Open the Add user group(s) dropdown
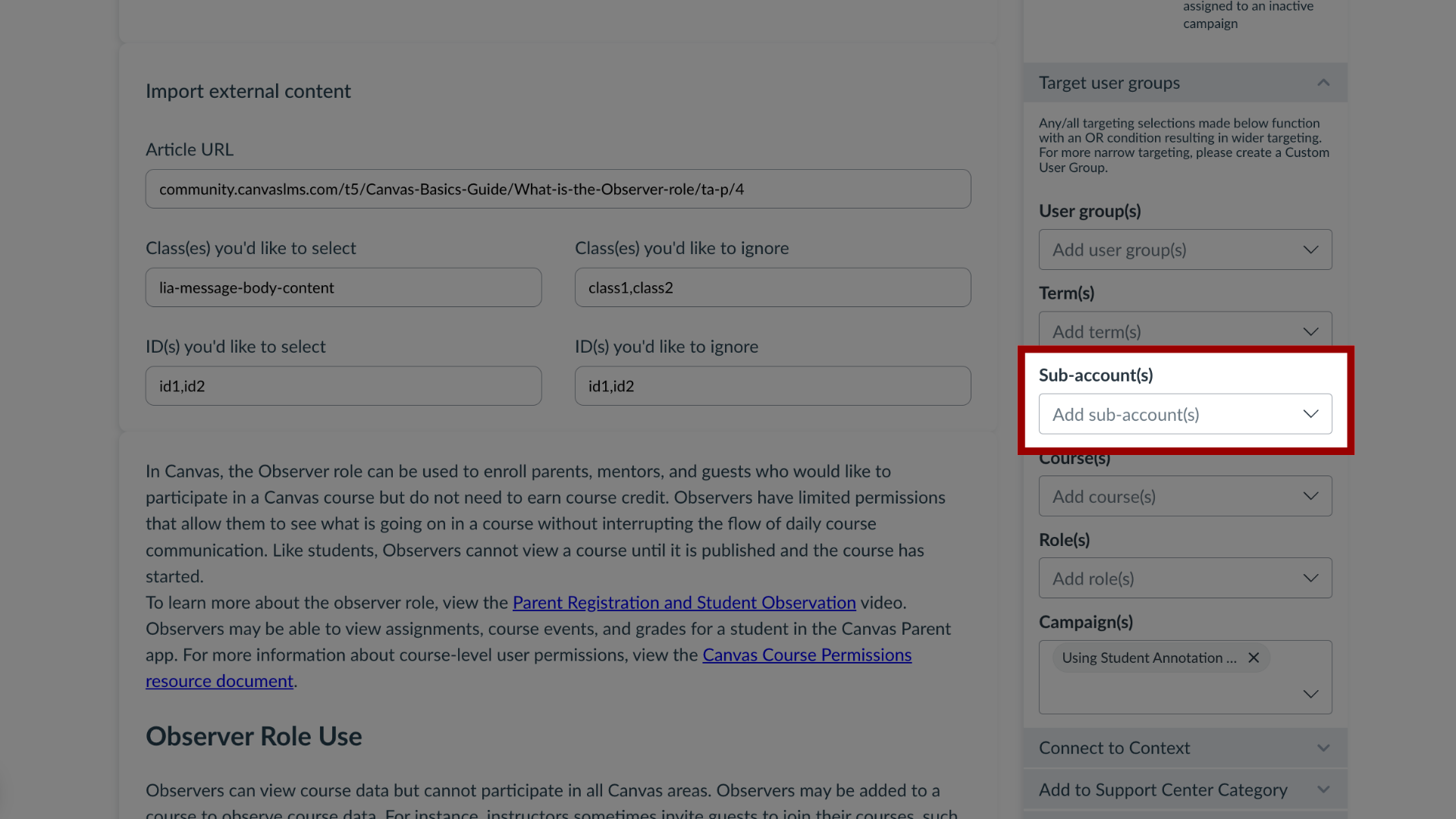 [x=1185, y=249]
